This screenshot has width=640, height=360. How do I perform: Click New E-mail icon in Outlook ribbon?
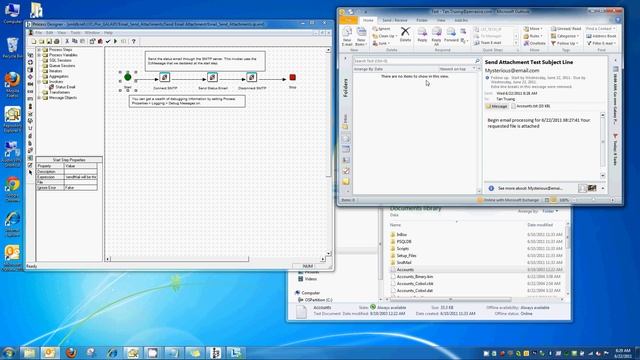click(x=347, y=36)
